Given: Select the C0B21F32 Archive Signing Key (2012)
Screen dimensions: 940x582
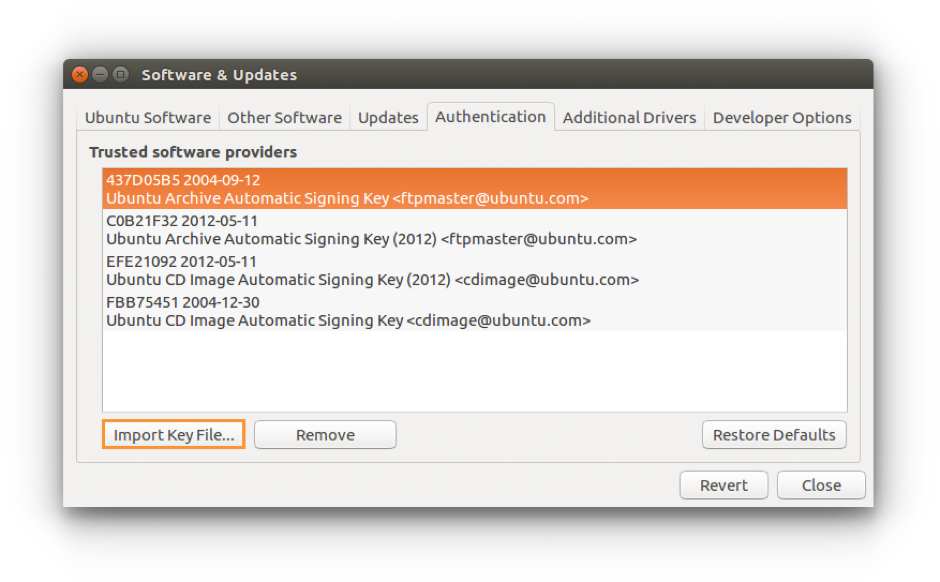Looking at the screenshot, I should click(474, 230).
